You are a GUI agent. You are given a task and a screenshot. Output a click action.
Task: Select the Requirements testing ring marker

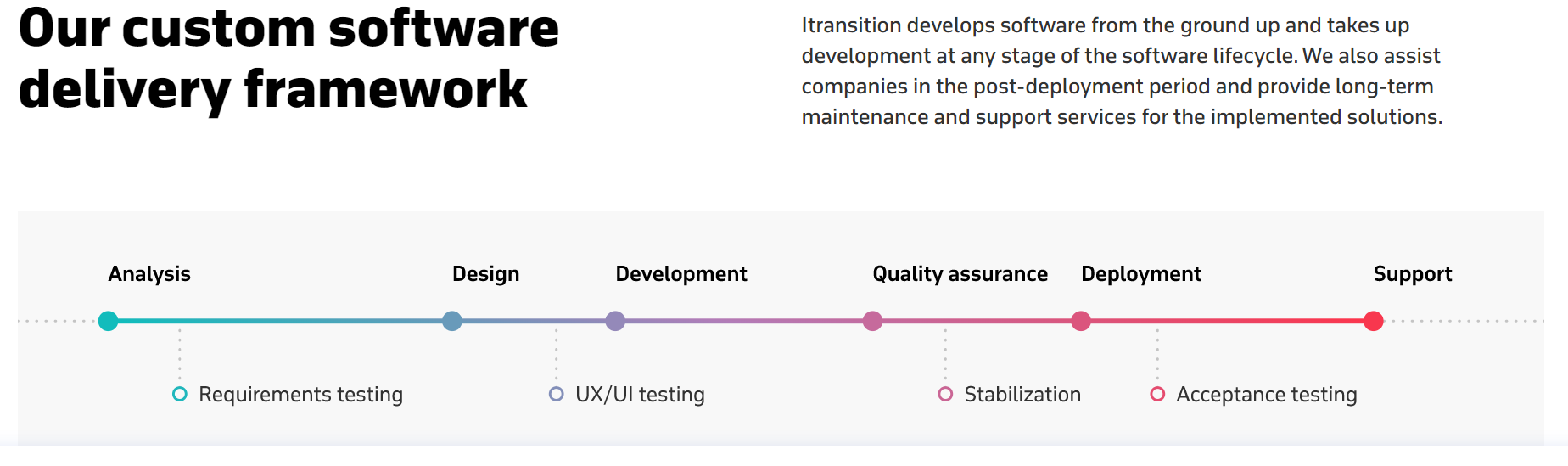click(x=180, y=394)
